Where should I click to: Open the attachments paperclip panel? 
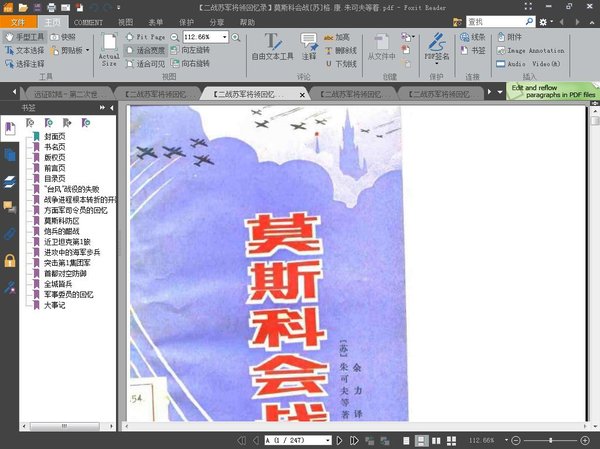tap(9, 233)
